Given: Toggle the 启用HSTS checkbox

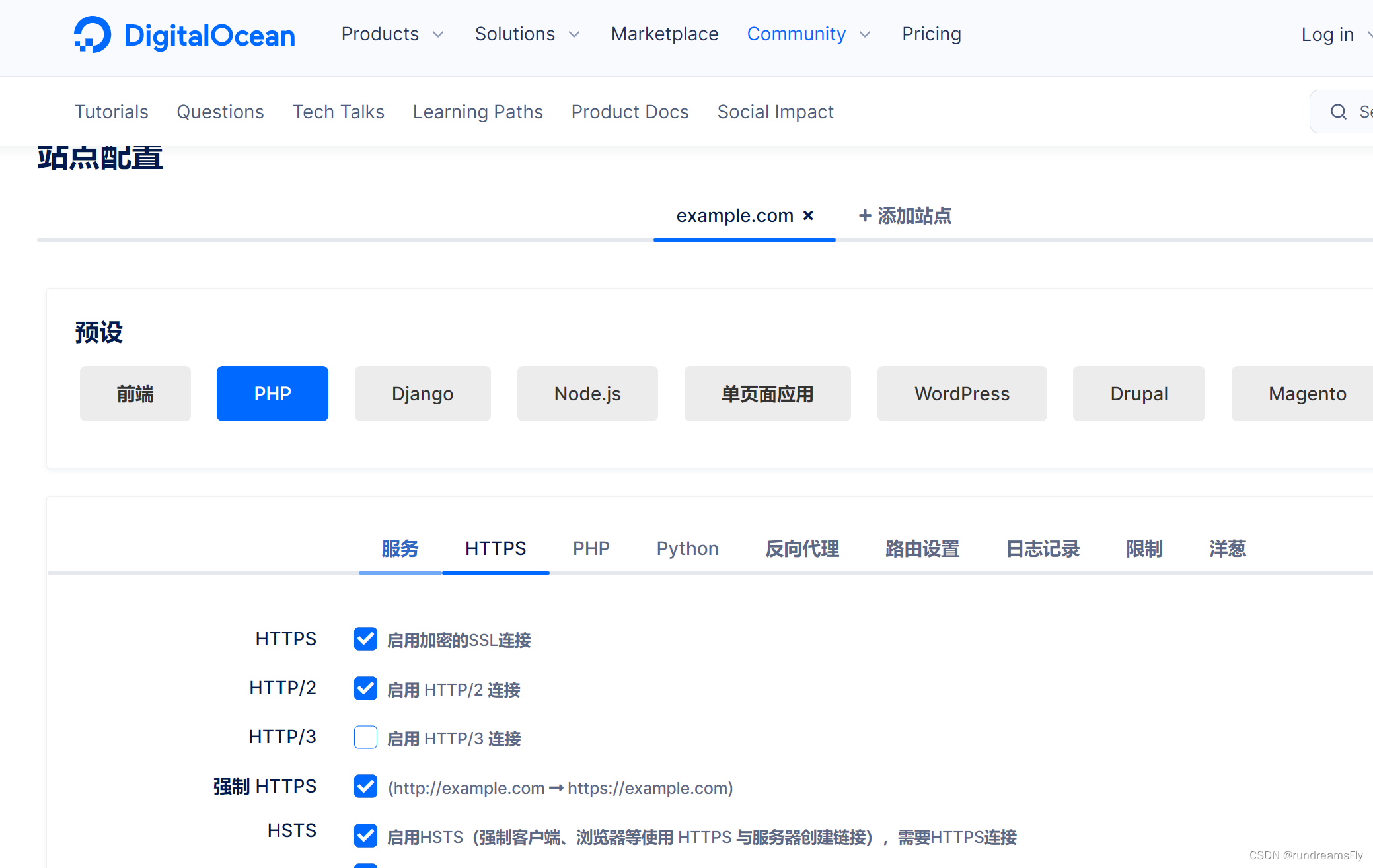Looking at the screenshot, I should [x=365, y=836].
